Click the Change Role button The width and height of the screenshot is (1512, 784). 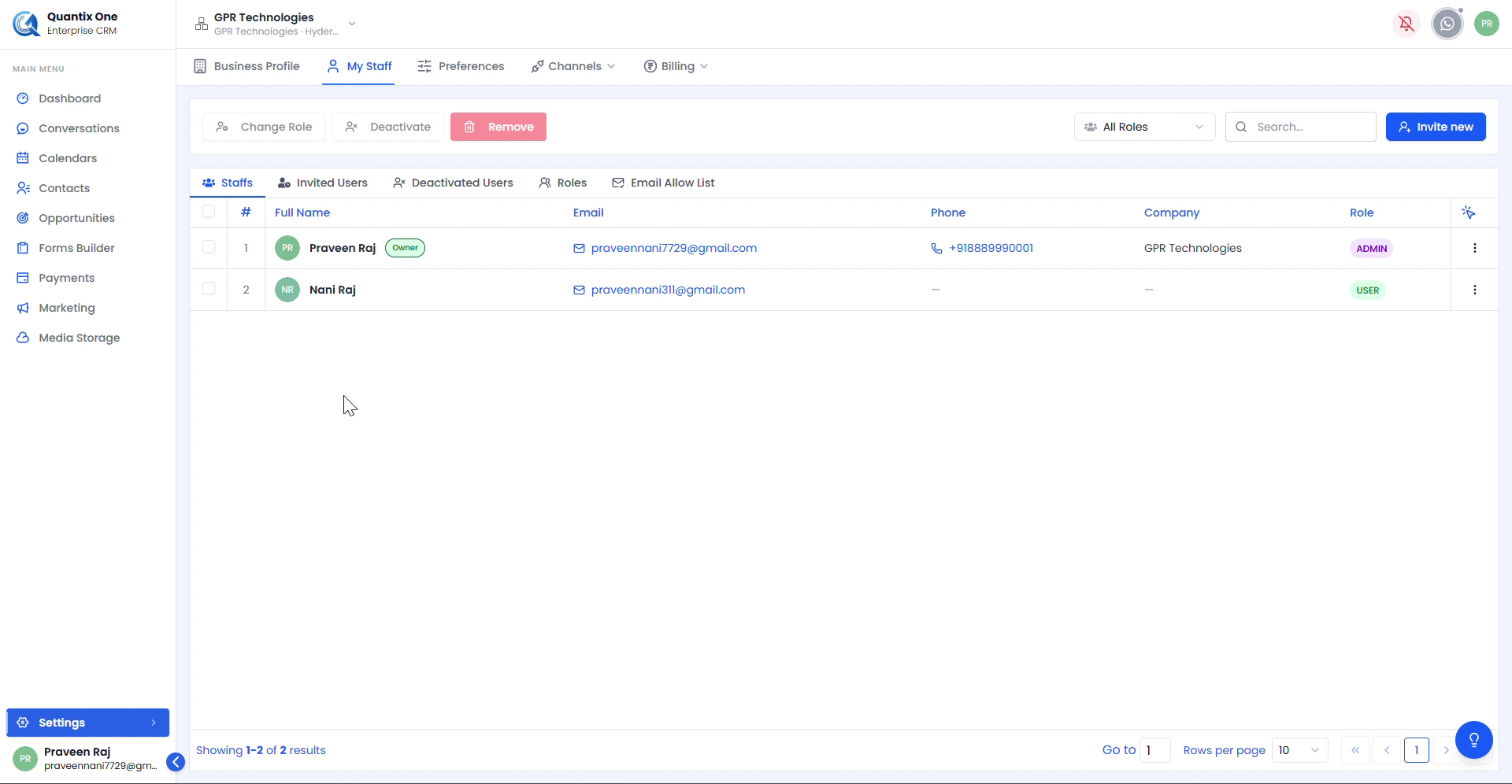(x=264, y=127)
